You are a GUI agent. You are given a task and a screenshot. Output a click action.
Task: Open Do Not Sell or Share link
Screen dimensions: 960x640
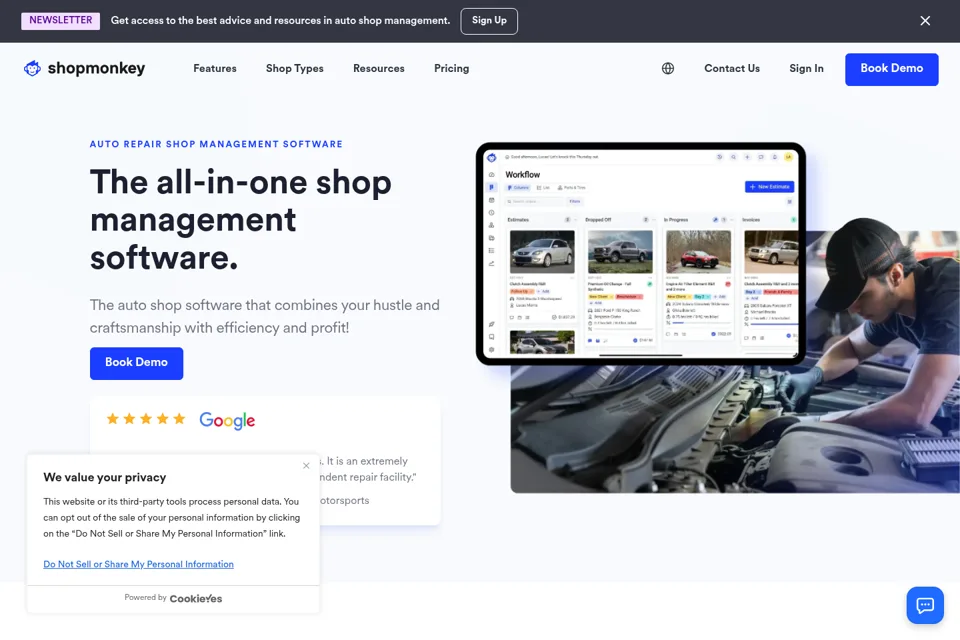(x=138, y=564)
